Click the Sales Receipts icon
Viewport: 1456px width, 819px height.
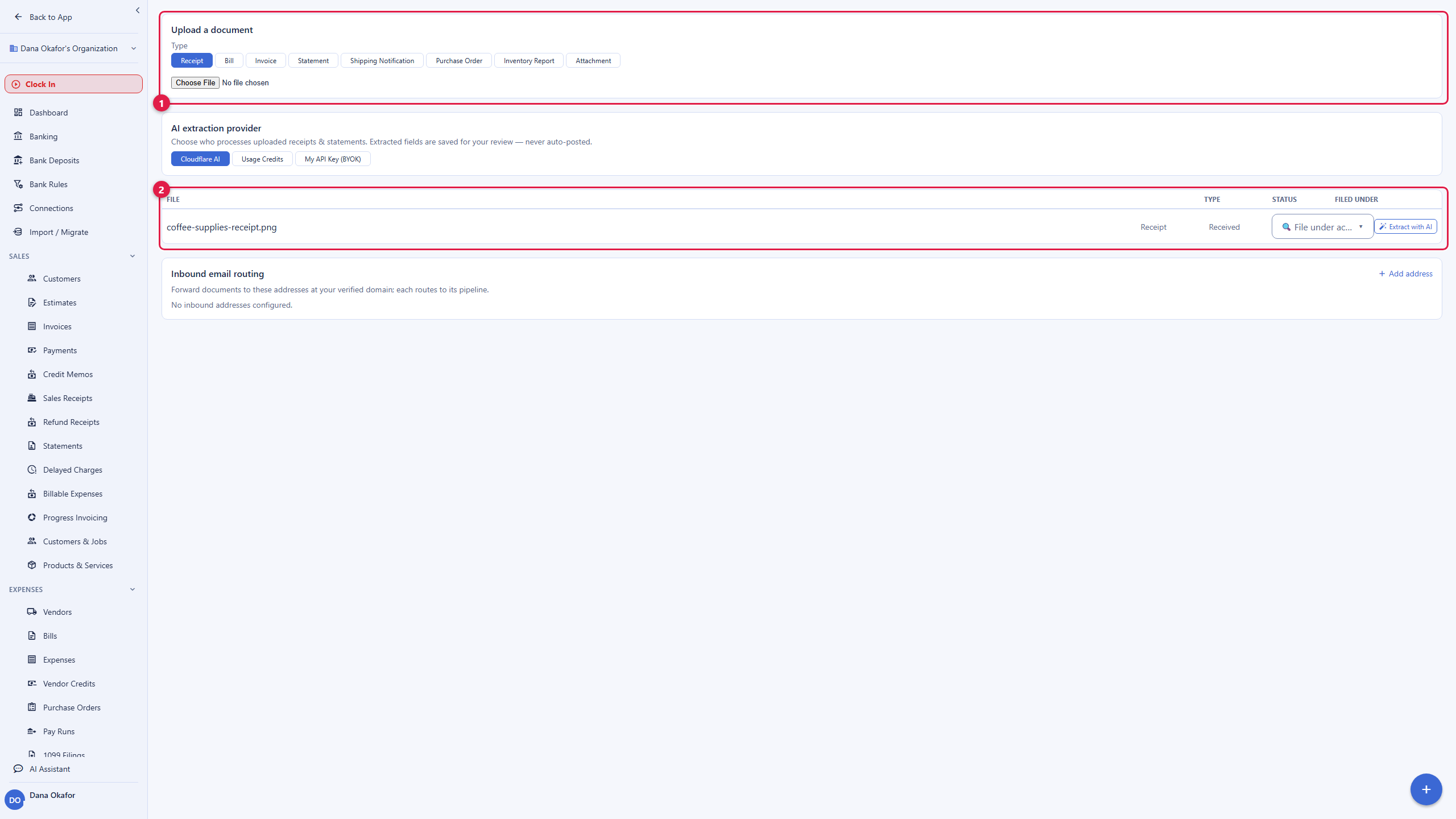click(x=32, y=398)
